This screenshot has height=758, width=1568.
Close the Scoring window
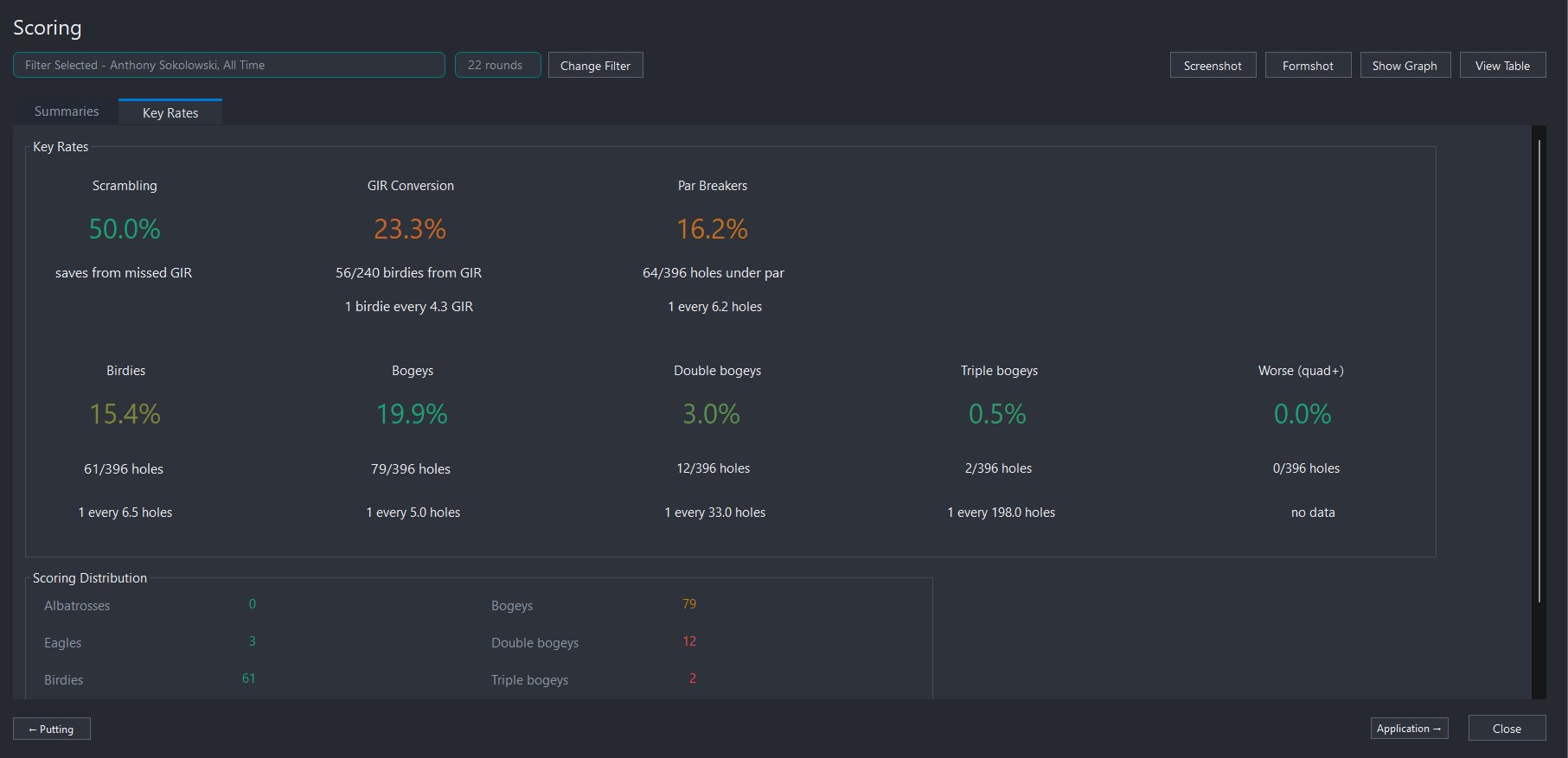[1507, 729]
